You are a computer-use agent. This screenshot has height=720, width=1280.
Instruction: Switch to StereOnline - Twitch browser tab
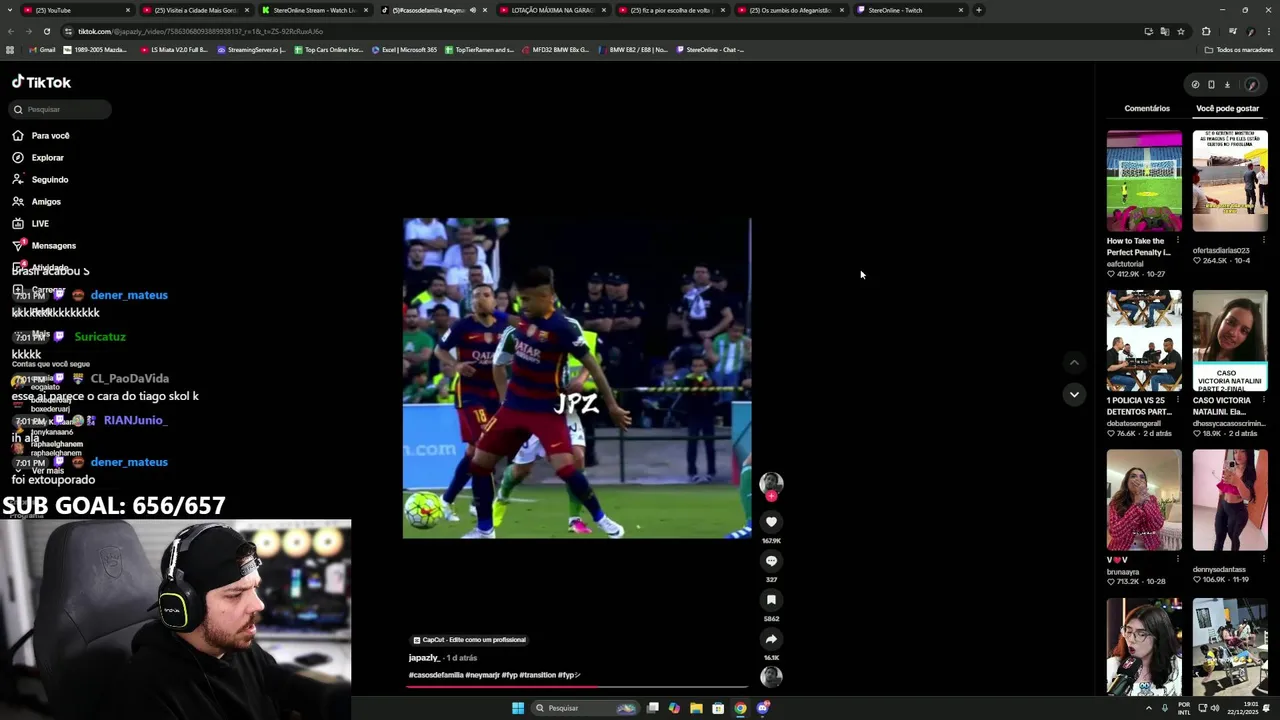(909, 10)
